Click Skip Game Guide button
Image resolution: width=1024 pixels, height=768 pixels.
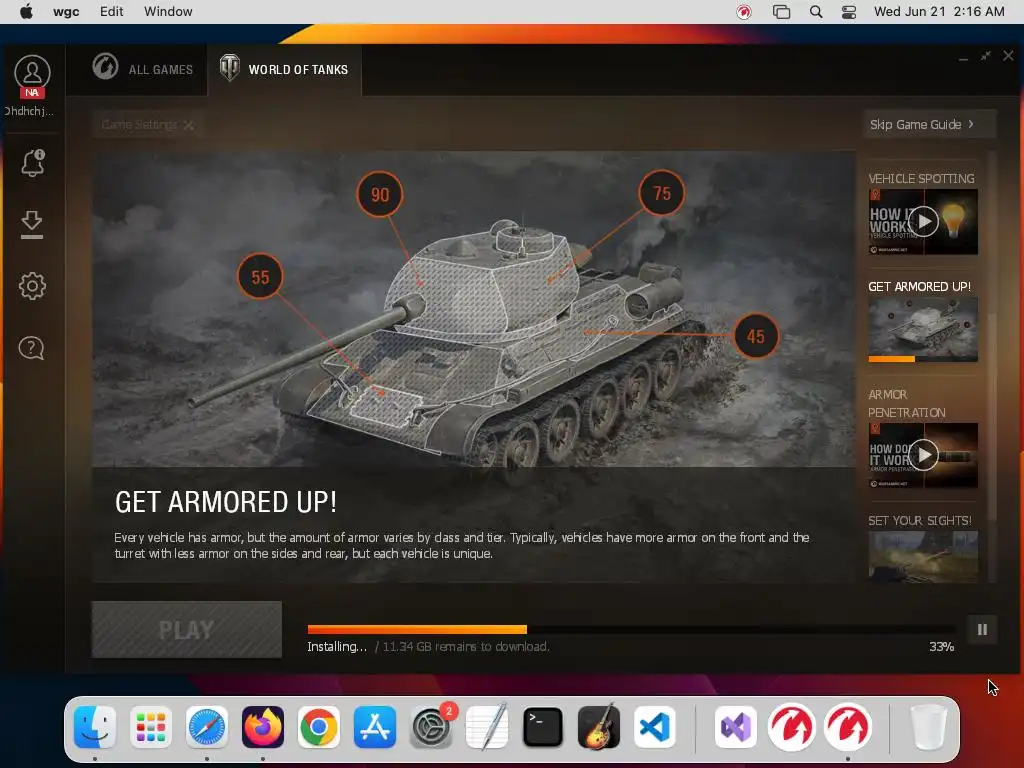(x=929, y=124)
